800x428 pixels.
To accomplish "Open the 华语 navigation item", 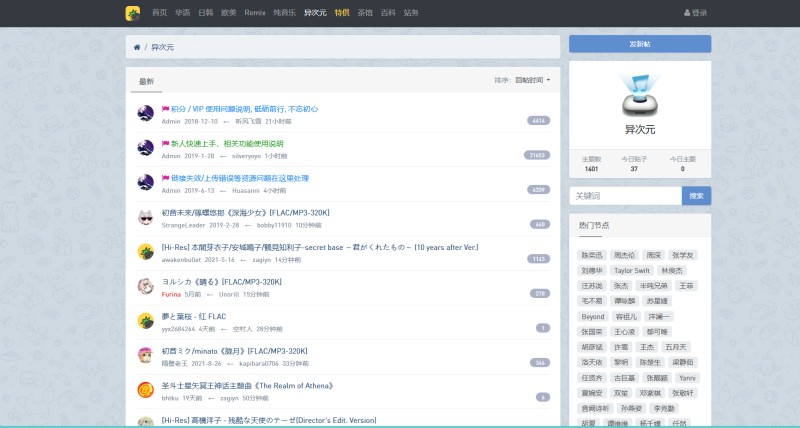I will coord(183,13).
